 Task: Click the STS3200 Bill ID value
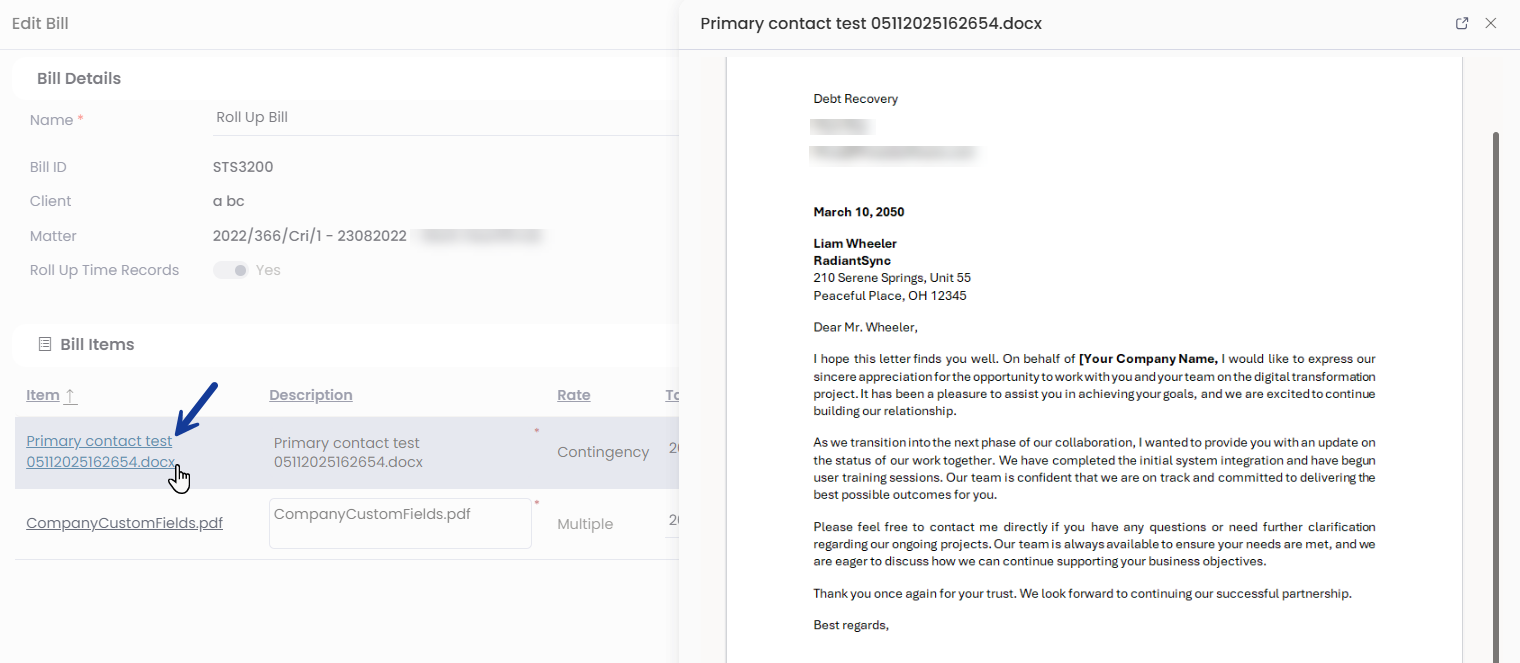(x=243, y=167)
